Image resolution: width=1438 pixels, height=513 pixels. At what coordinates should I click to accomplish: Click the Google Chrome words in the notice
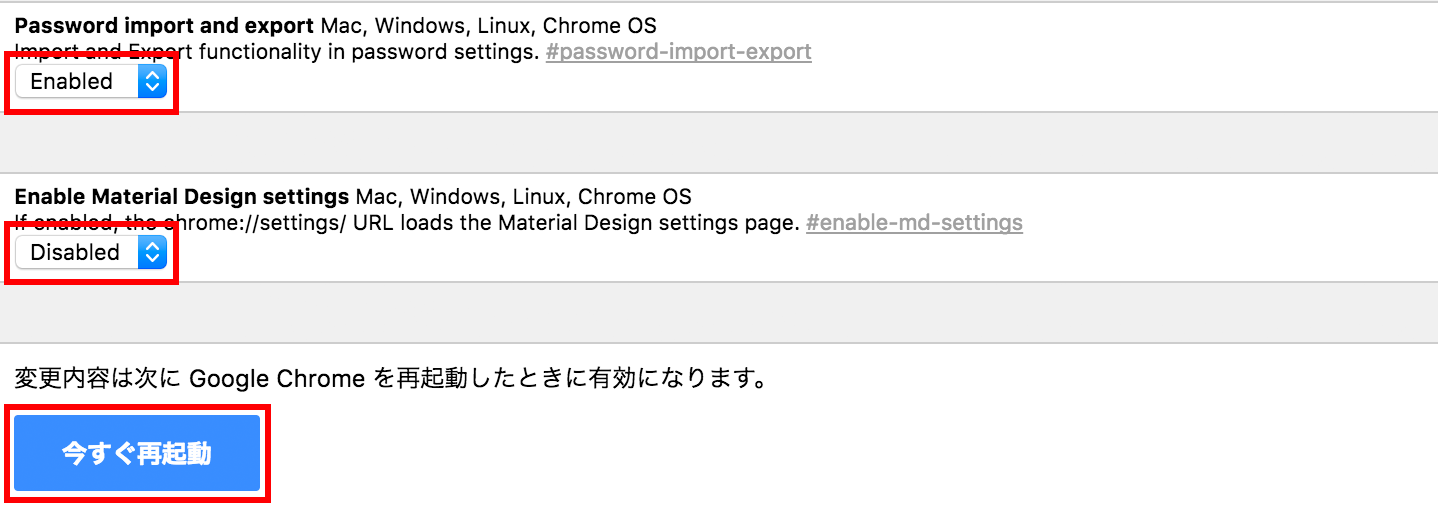click(x=277, y=379)
